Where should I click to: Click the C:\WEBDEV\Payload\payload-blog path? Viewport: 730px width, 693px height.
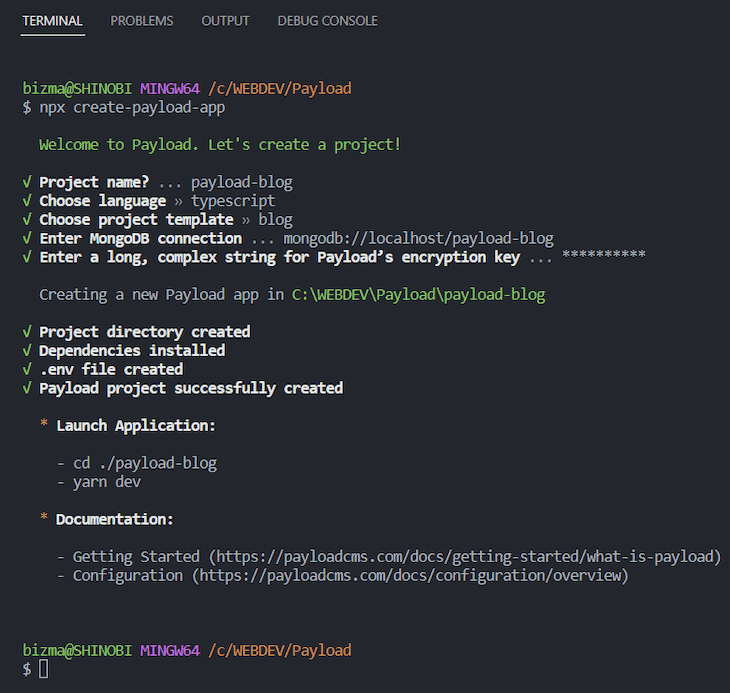(419, 295)
